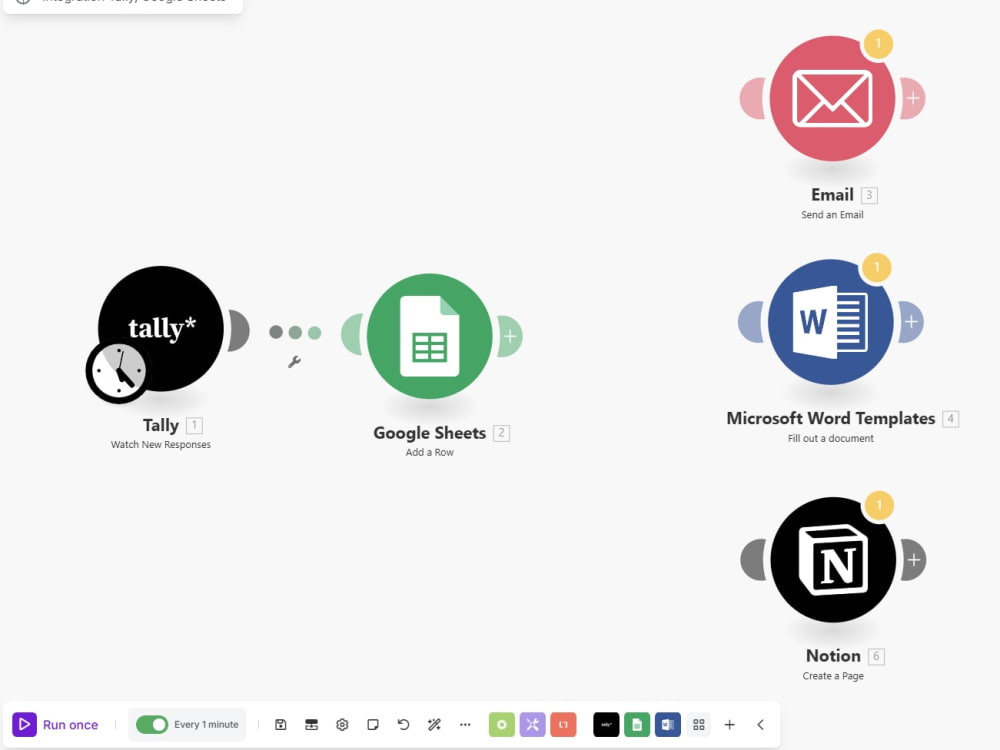
Task: Click the black Tally favorite in toolbar
Action: tap(606, 724)
